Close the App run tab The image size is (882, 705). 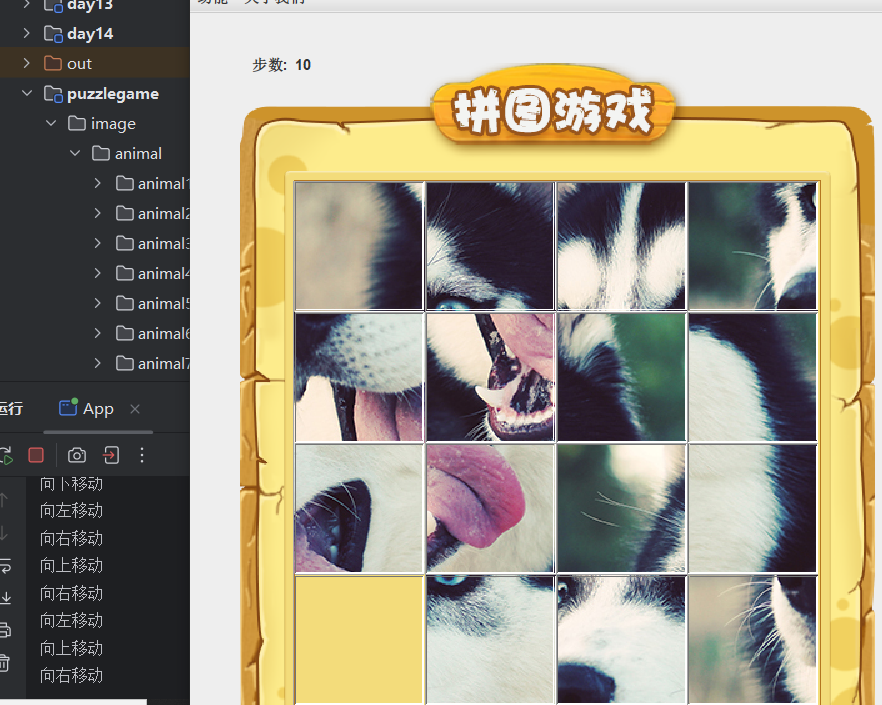(135, 409)
